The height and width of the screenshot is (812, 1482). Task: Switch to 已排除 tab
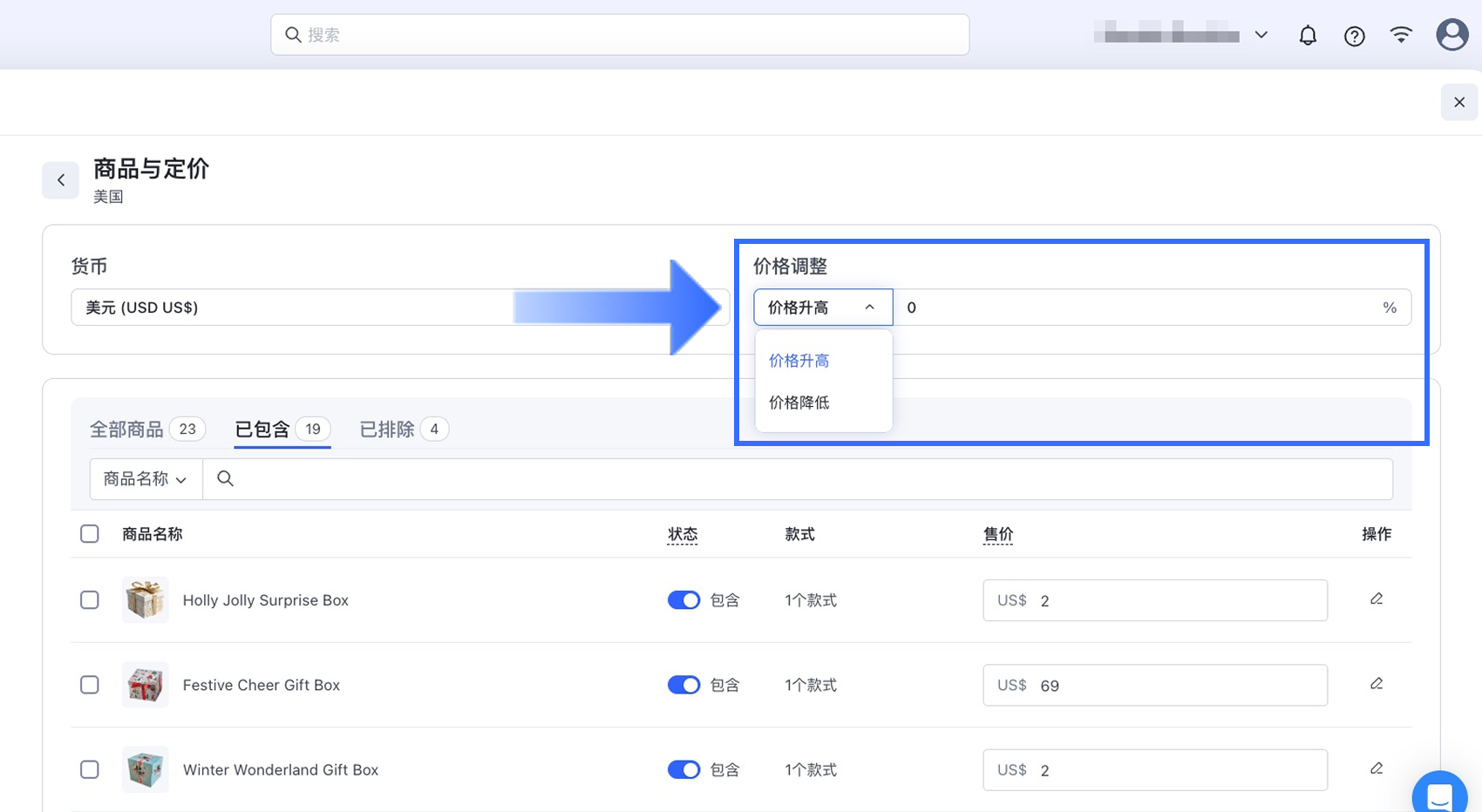tap(404, 429)
